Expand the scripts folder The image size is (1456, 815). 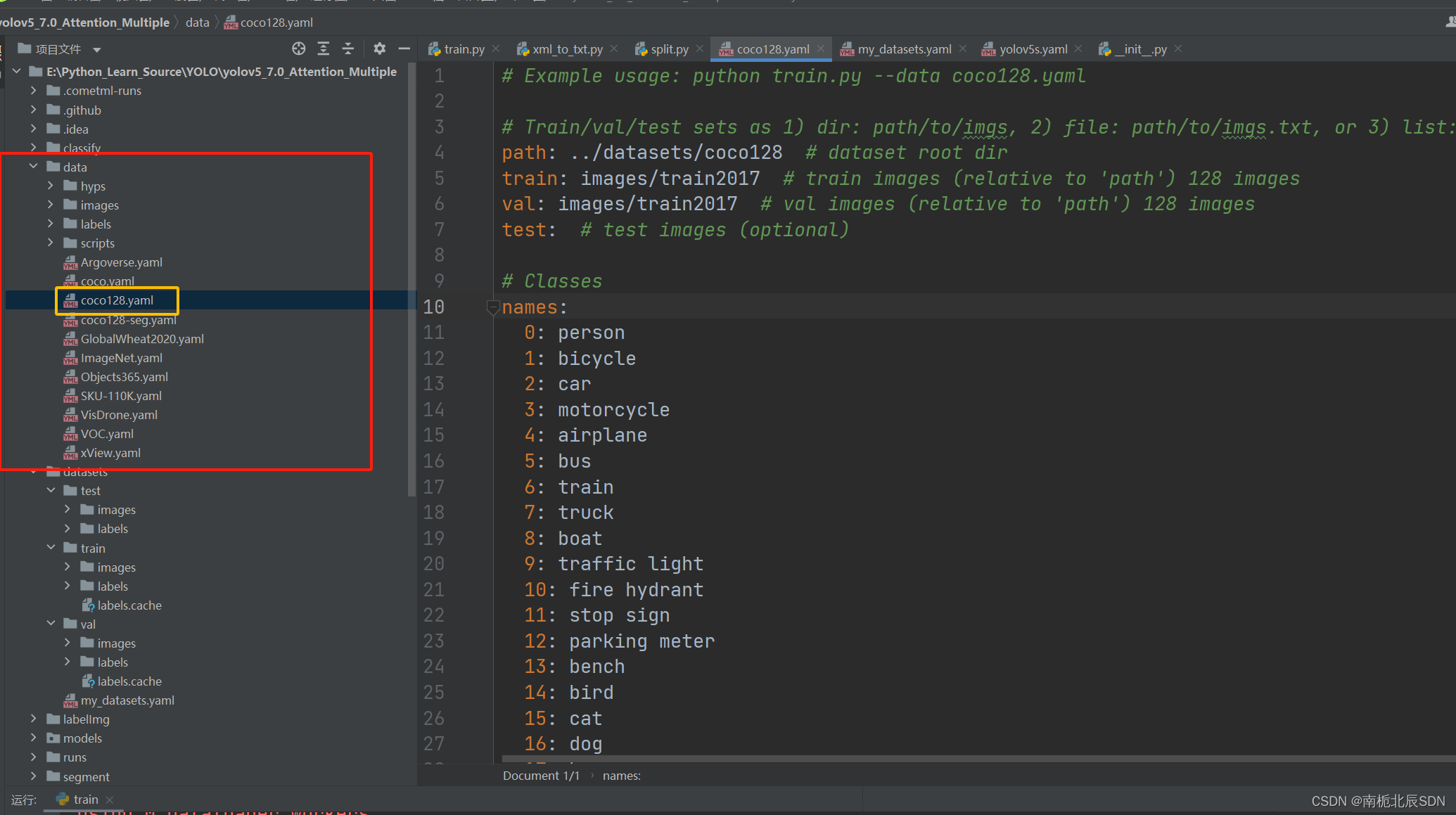tap(51, 243)
